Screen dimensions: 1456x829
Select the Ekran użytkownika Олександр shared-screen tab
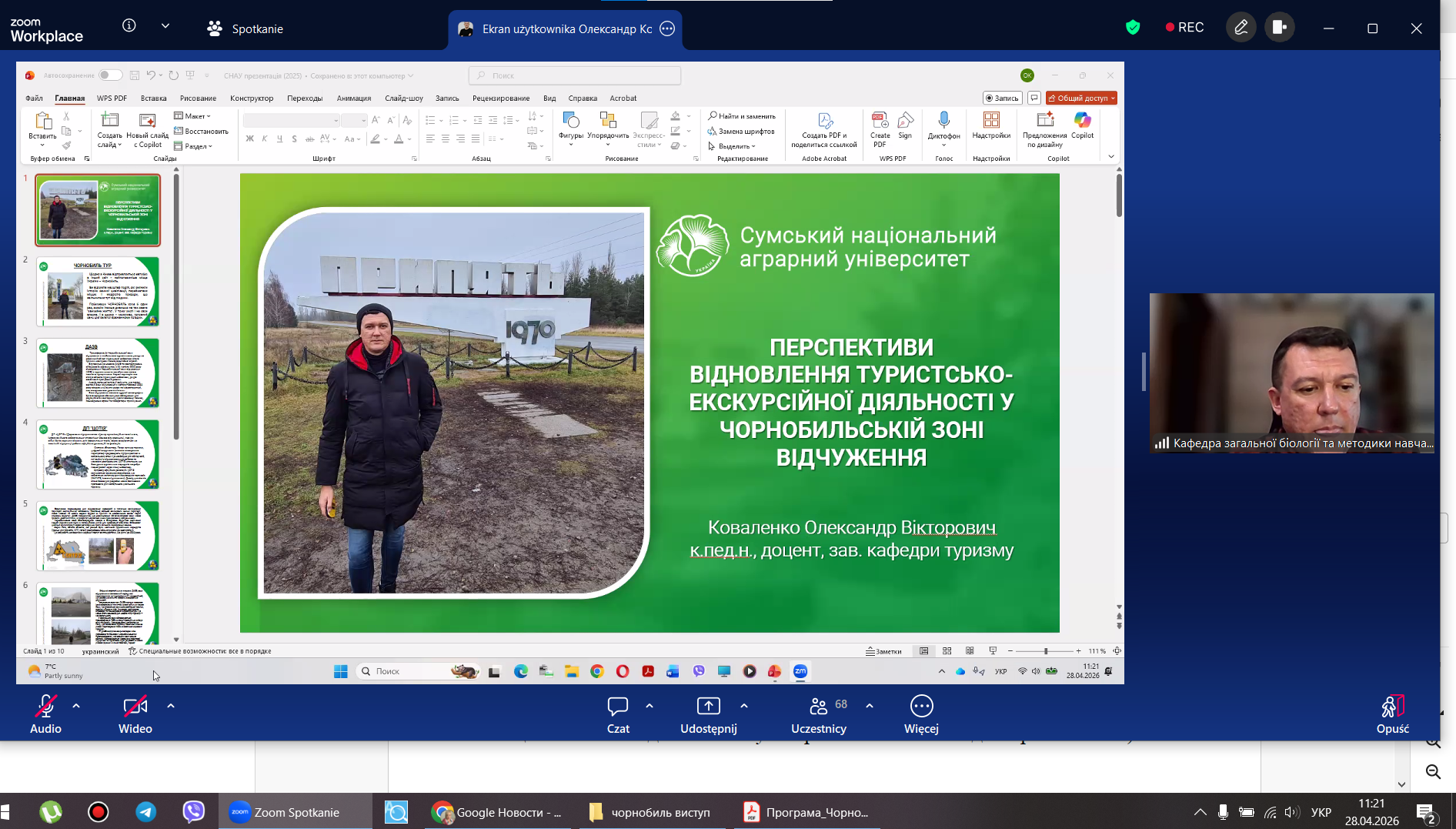[x=566, y=29]
